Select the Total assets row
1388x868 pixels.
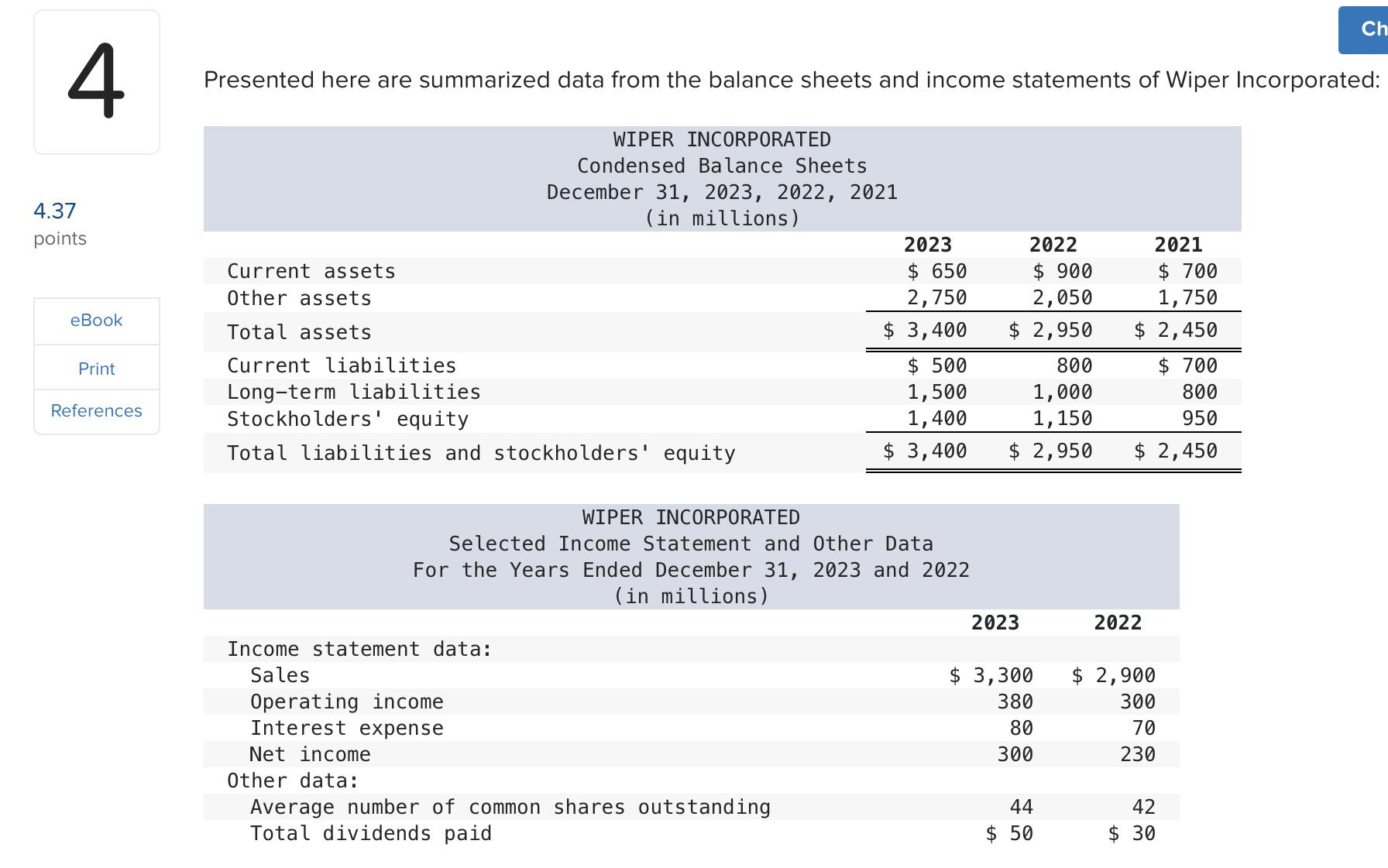pos(299,331)
